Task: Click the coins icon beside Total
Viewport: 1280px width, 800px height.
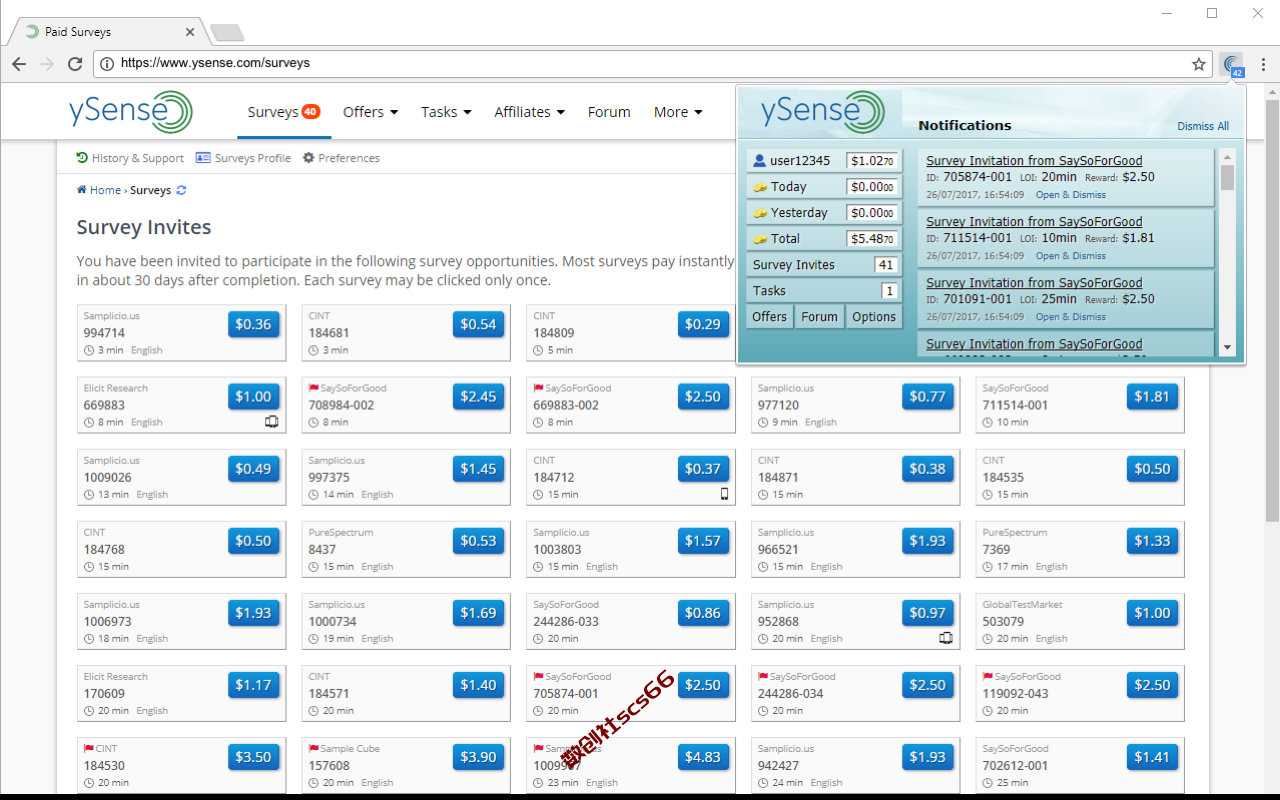Action: (760, 239)
